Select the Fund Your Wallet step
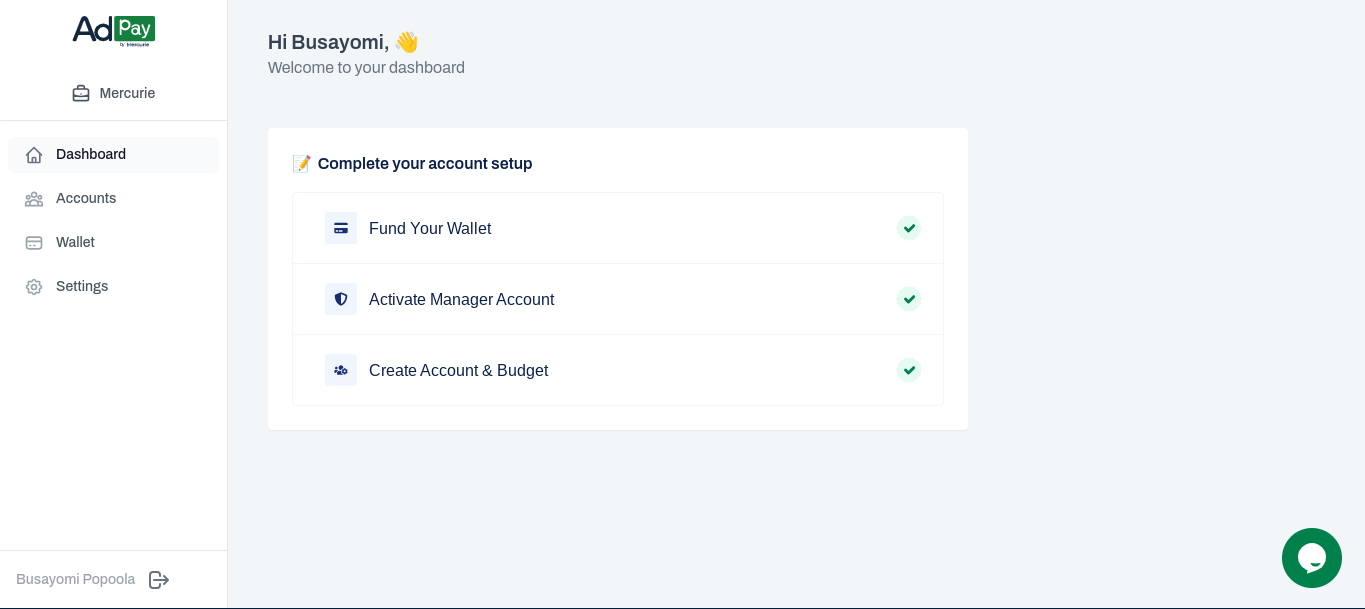This screenshot has width=1365, height=609. (430, 228)
